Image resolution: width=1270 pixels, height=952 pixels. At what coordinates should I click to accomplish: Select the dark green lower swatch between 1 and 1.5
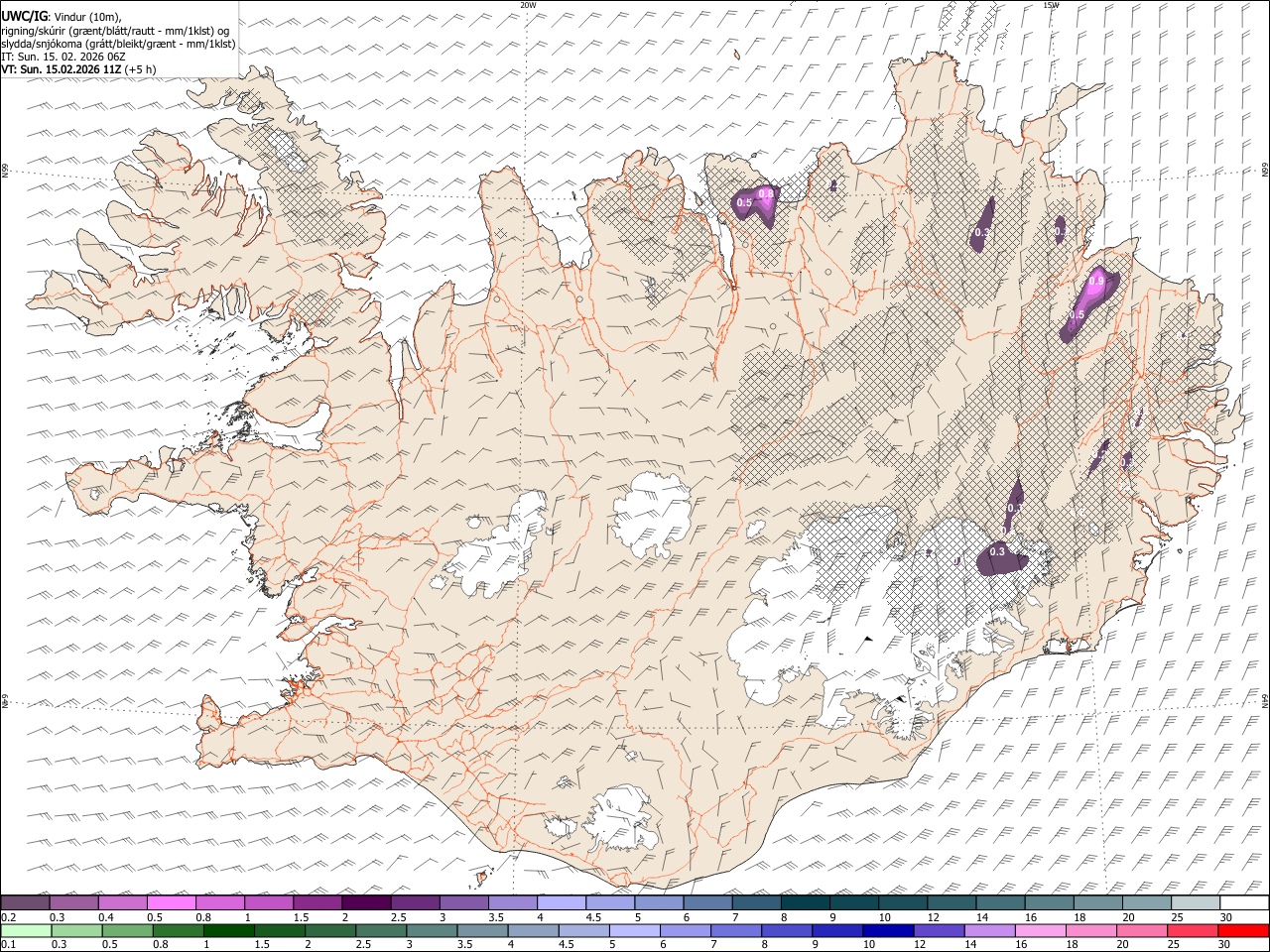[x=228, y=930]
